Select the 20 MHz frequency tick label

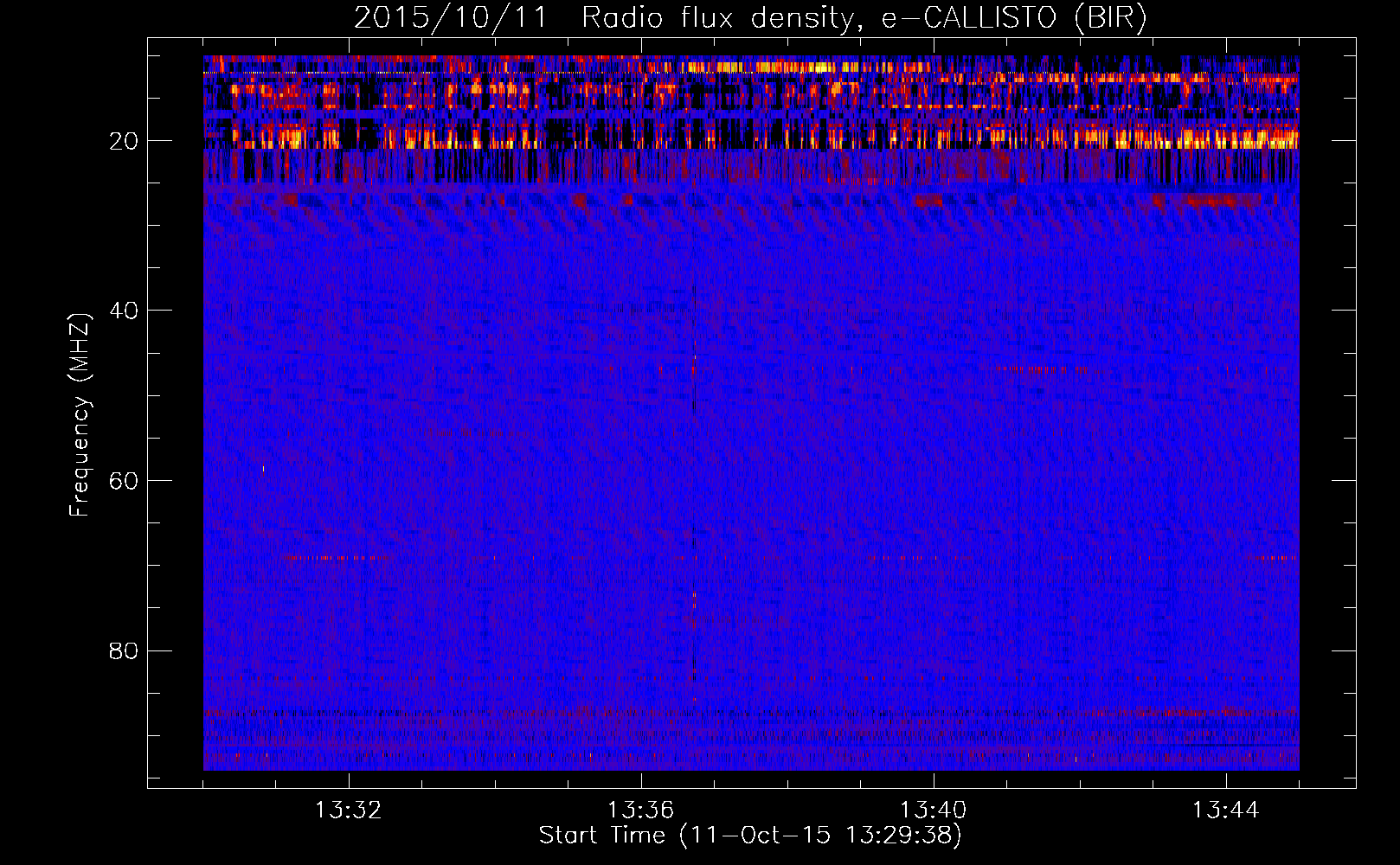click(125, 141)
